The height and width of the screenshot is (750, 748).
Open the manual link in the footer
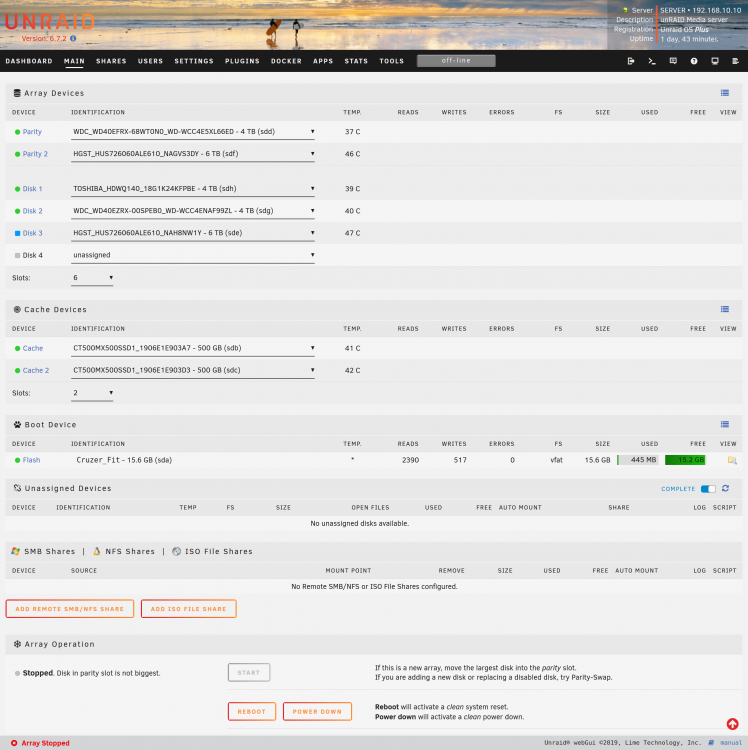[x=731, y=743]
